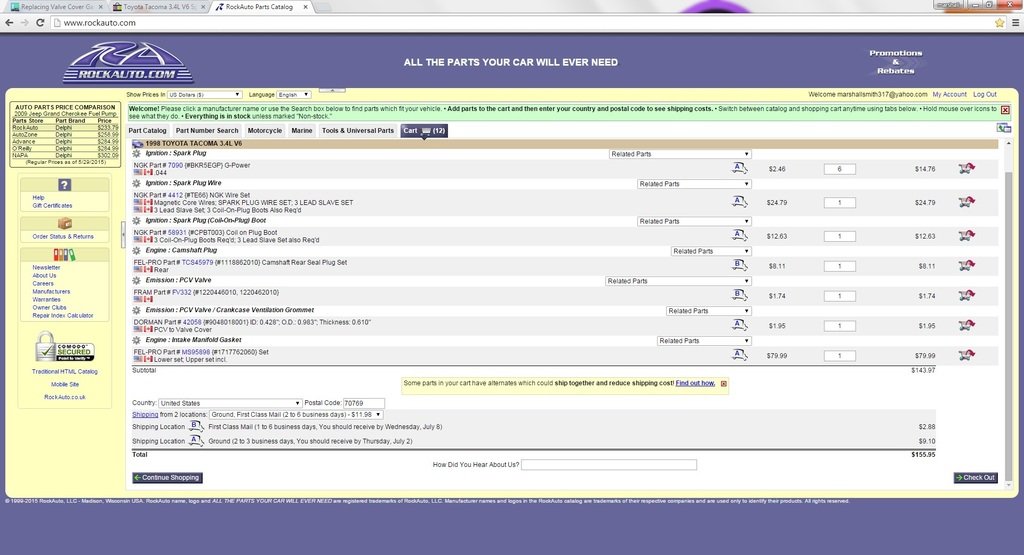Viewport: 1024px width, 555px height.
Task: Open Related Parts dropdown for Intake Manifold Gasket
Action: click(704, 341)
